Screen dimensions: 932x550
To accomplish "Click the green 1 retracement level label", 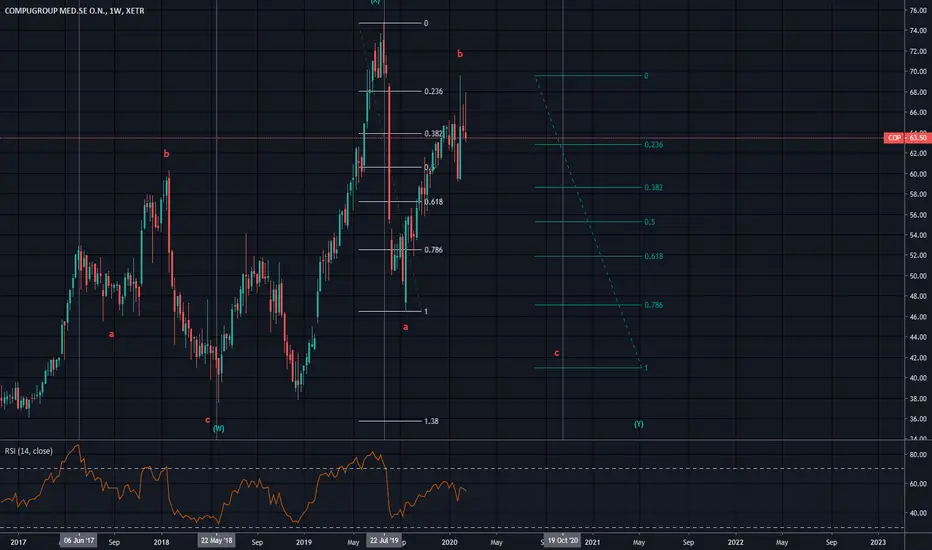I will click(646, 368).
